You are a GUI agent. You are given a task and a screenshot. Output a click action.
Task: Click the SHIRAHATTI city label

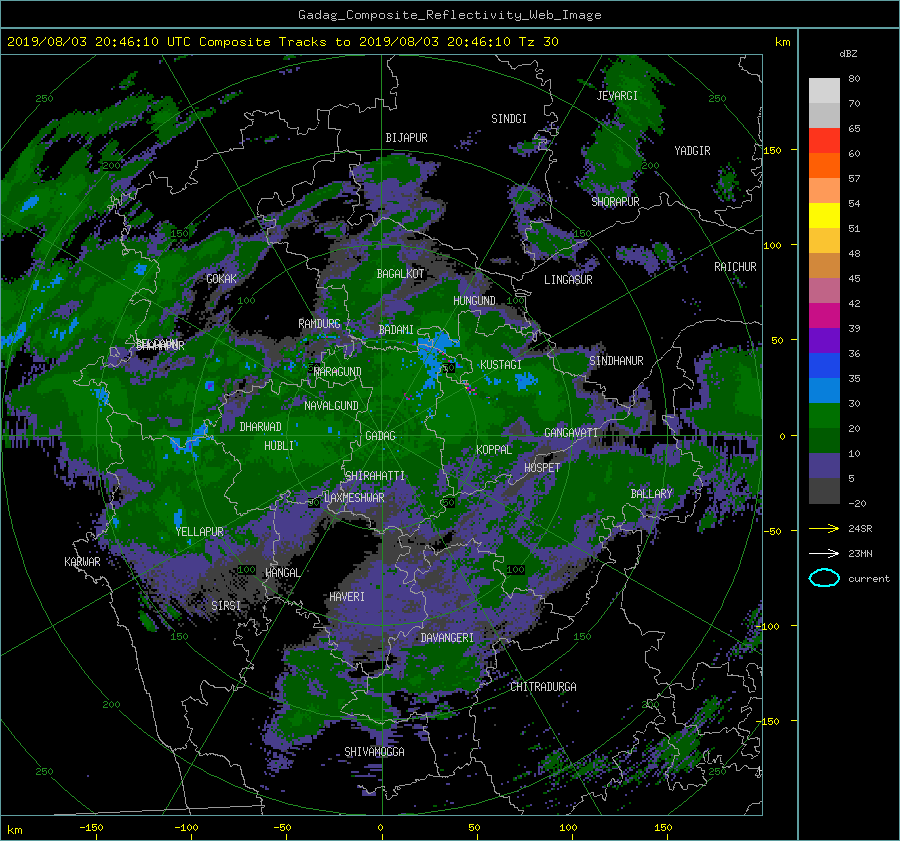coord(375,476)
